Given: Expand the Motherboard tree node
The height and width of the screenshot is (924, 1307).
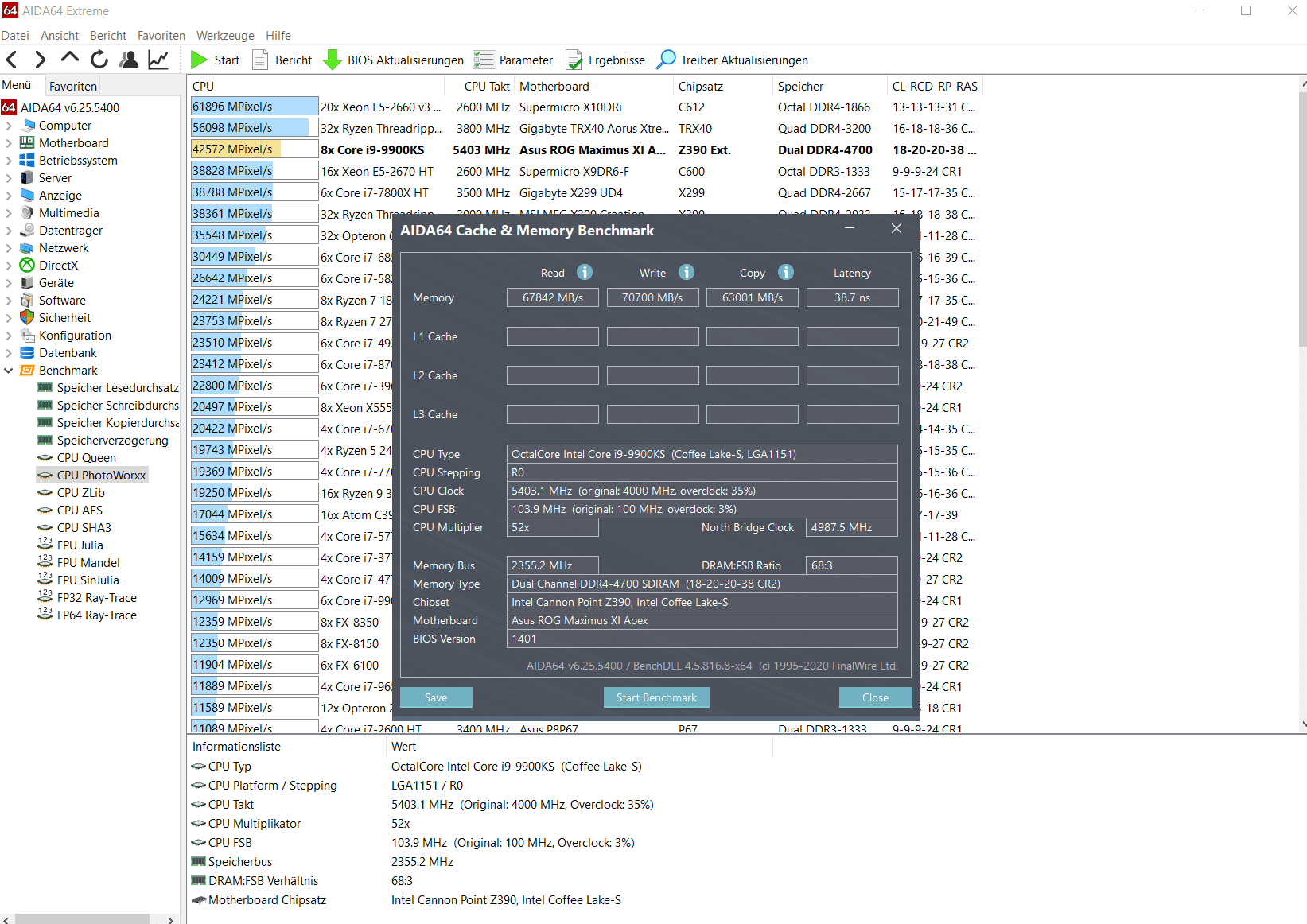Looking at the screenshot, I should 9,142.
